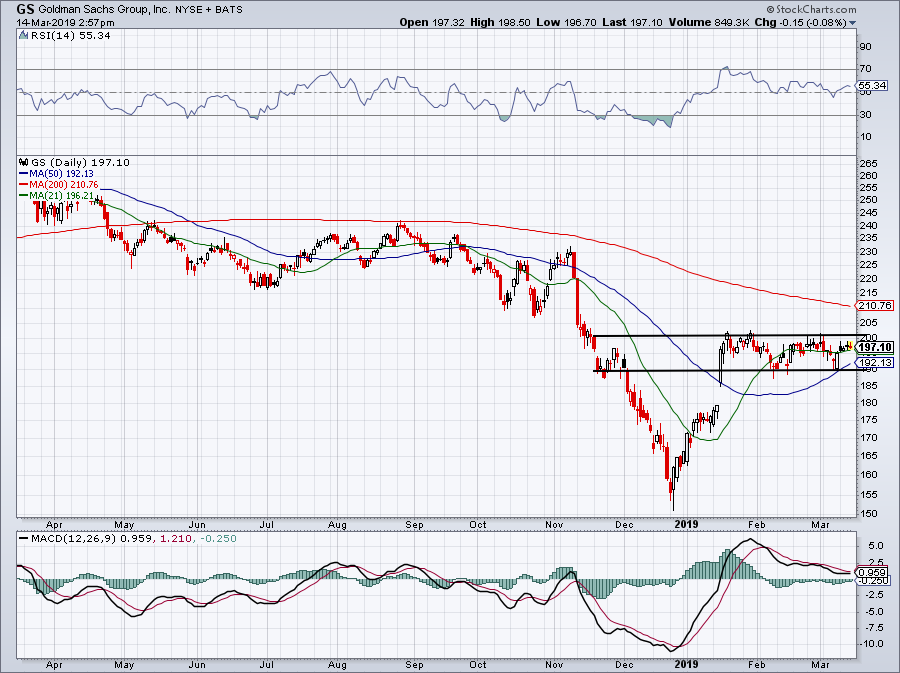This screenshot has width=900, height=673.
Task: Click the candlestick icon beside GS (Daily)
Action: [x=23, y=162]
